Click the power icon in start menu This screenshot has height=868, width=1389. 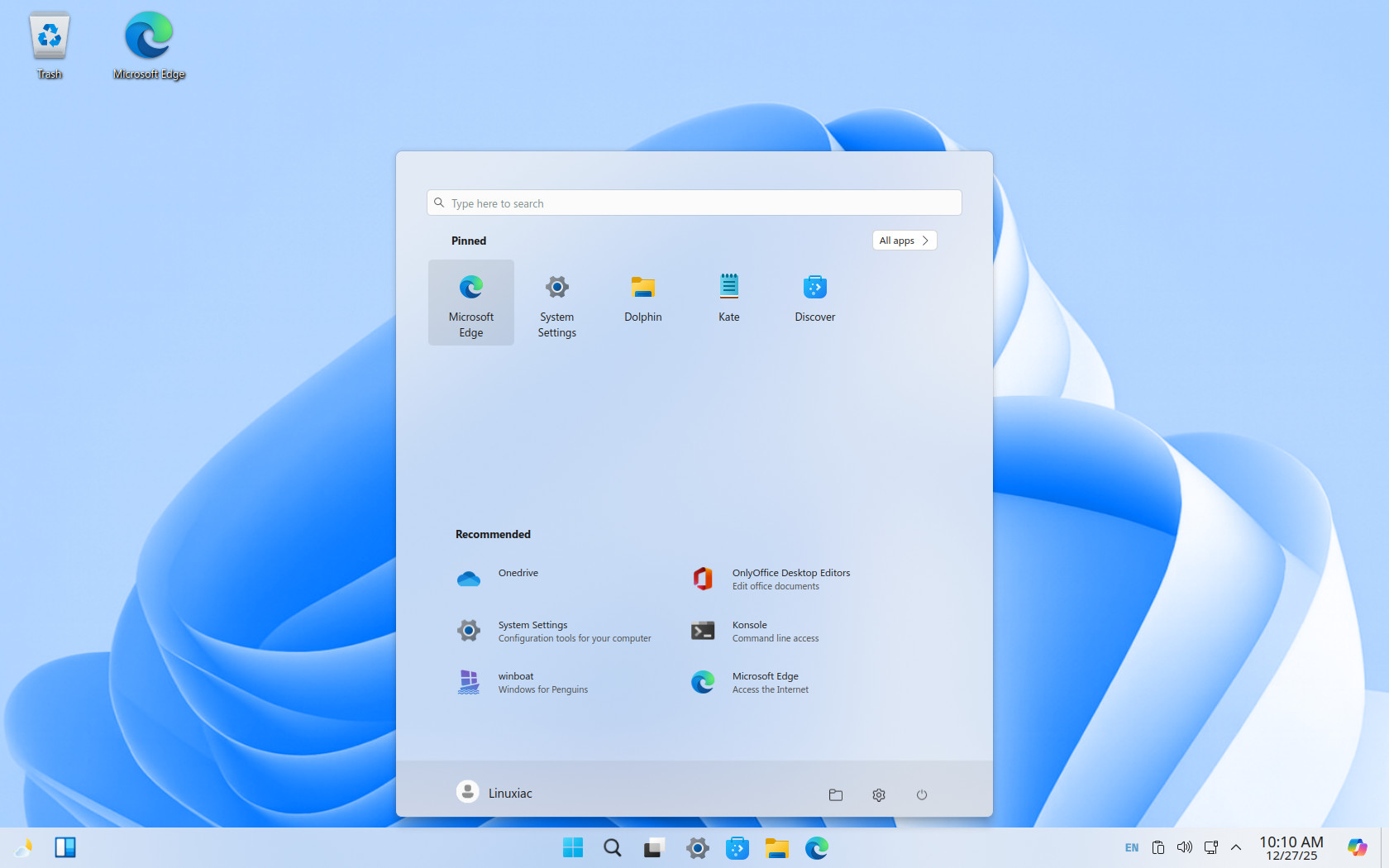(921, 794)
